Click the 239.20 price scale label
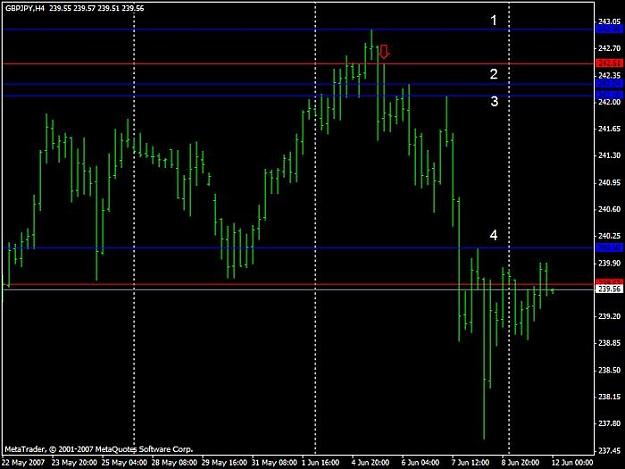Image resolution: width=625 pixels, height=469 pixels. (x=609, y=316)
